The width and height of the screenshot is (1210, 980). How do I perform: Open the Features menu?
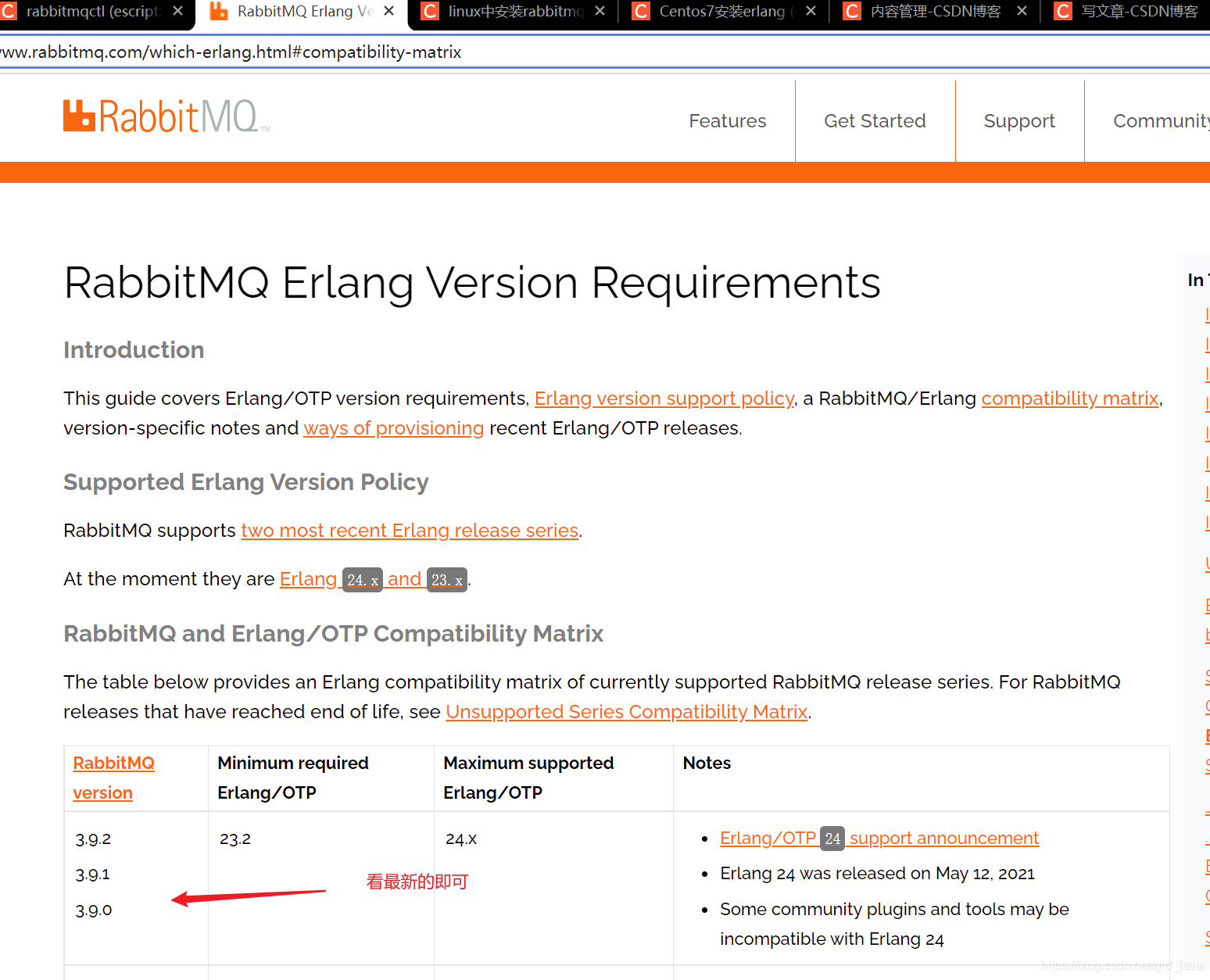[728, 121]
